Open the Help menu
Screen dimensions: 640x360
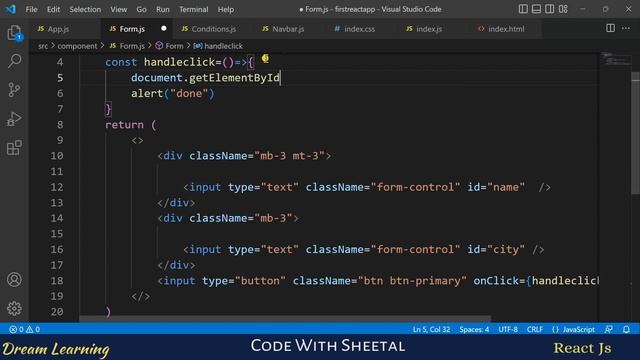[226, 9]
